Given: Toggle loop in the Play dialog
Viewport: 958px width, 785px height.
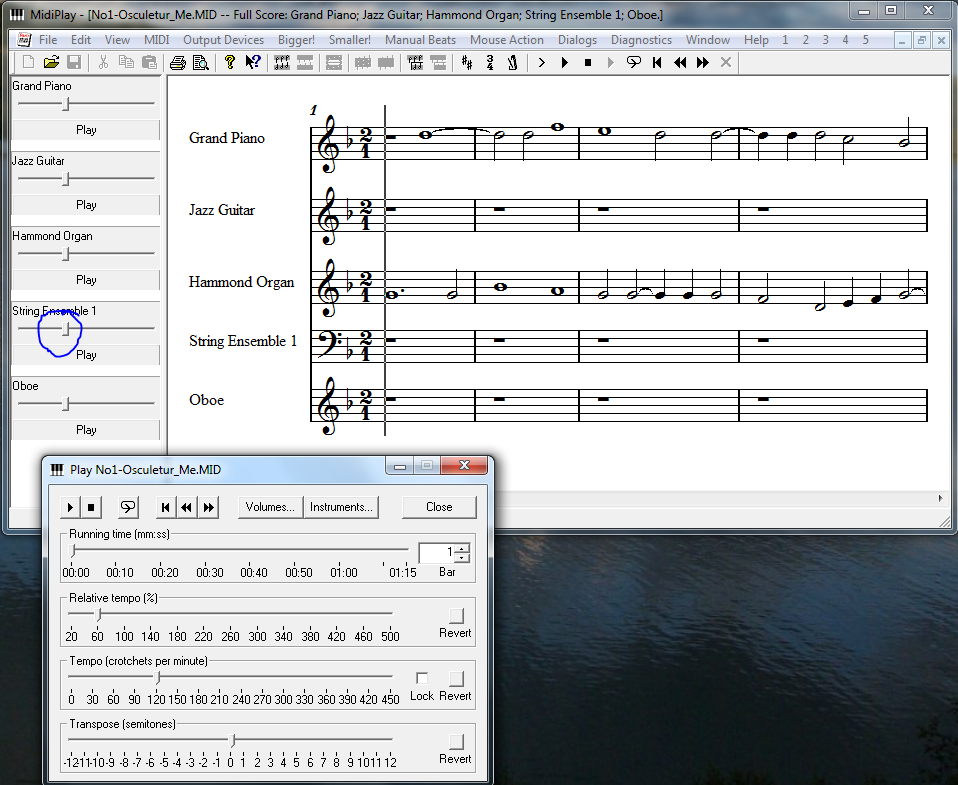Looking at the screenshot, I should pos(128,507).
